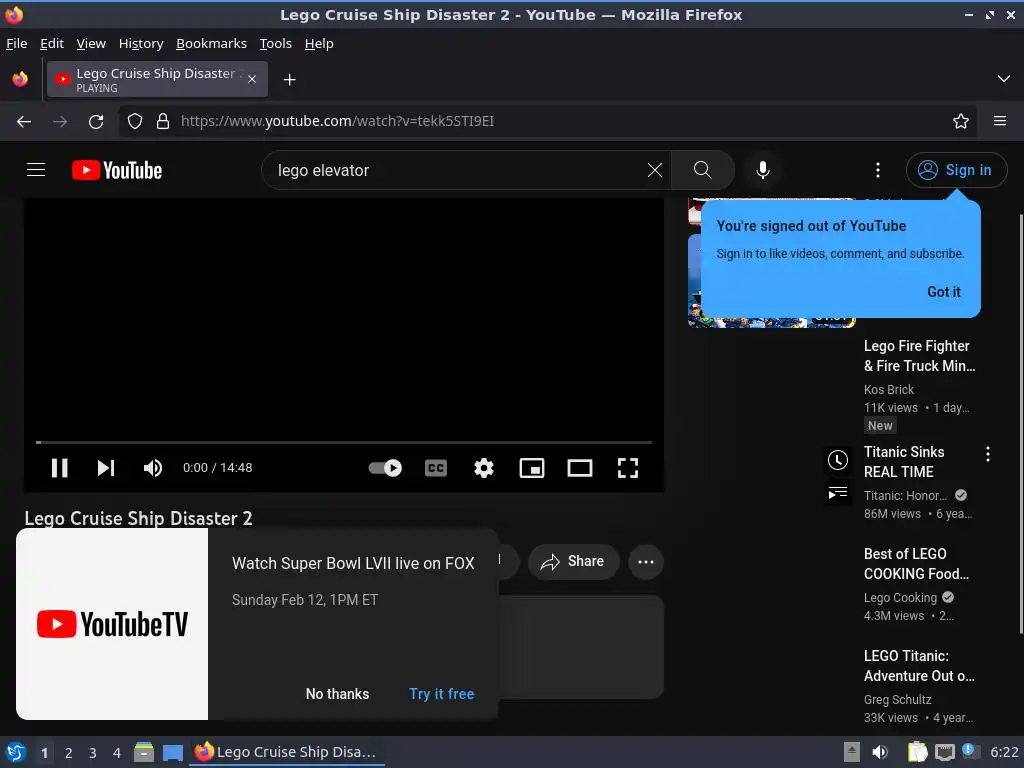Open YouTube hamburger guide menu
Screen dimensions: 1024x768
click(x=36, y=170)
